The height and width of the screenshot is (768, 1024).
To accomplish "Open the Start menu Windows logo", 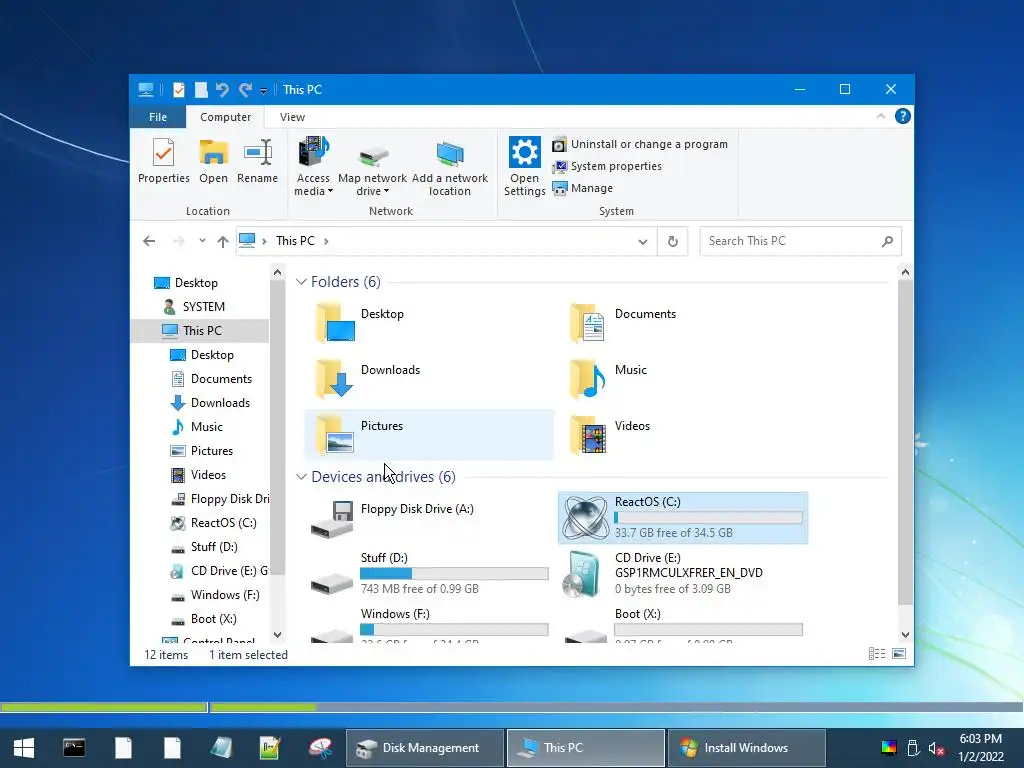I will (24, 748).
